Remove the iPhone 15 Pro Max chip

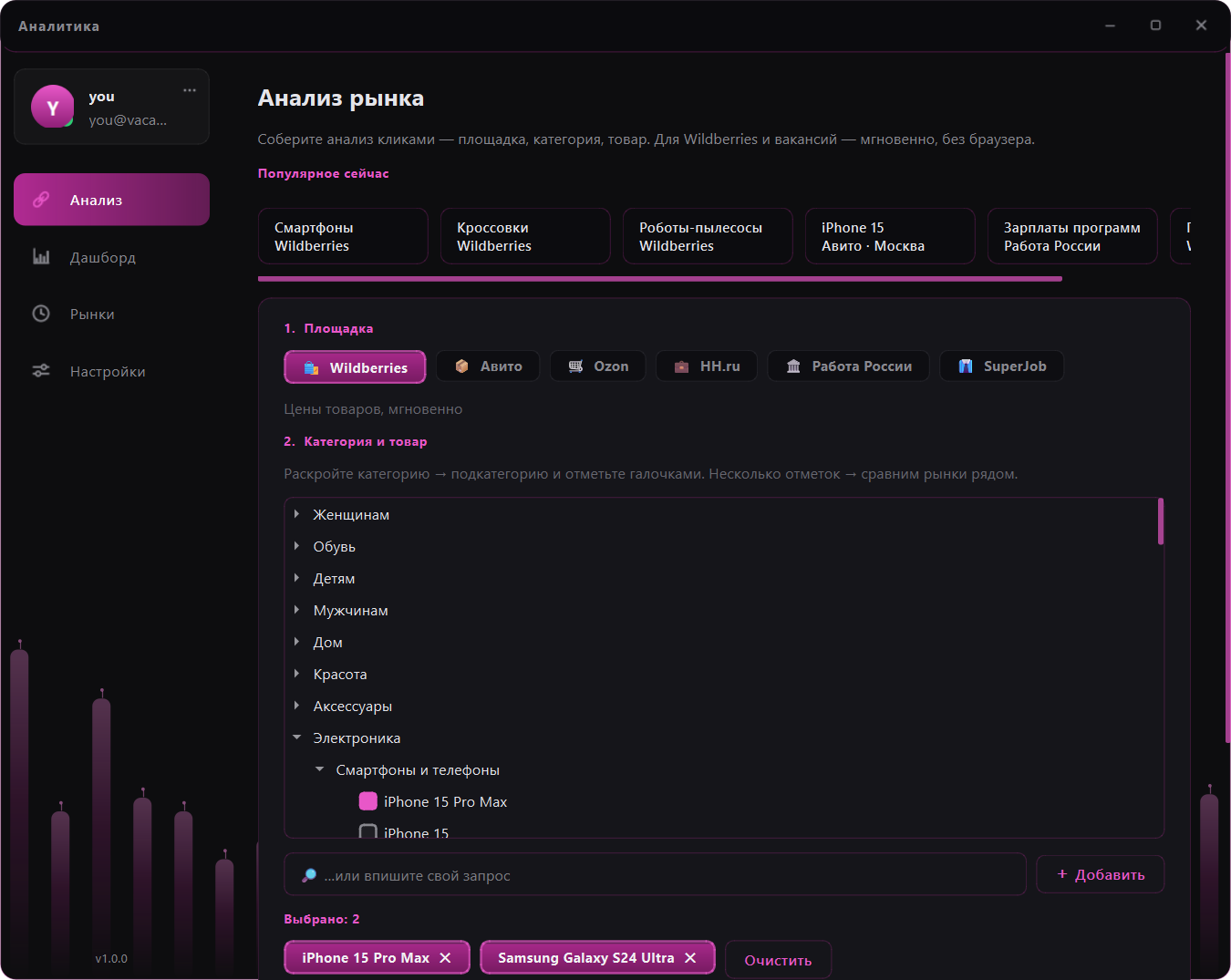pyautogui.click(x=445, y=957)
